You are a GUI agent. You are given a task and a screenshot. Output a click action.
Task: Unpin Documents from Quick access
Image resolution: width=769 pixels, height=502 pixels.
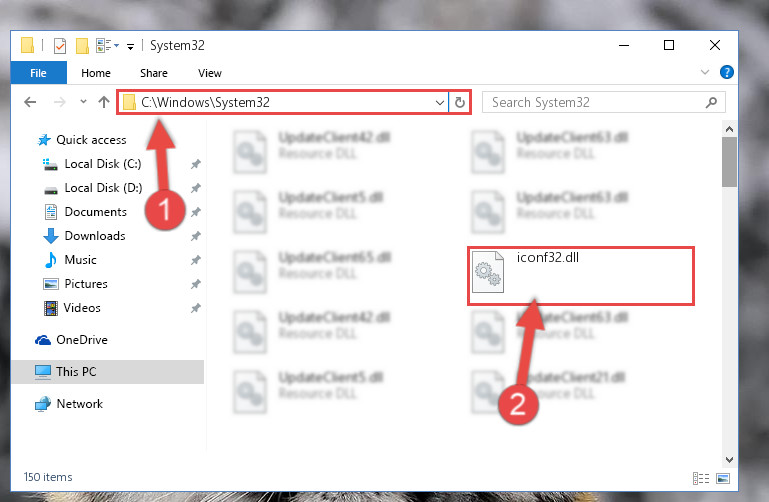[x=196, y=212]
